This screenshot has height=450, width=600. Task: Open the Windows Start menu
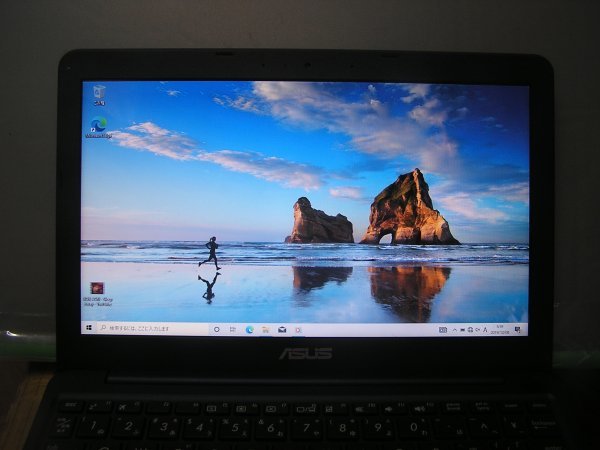coord(89,328)
